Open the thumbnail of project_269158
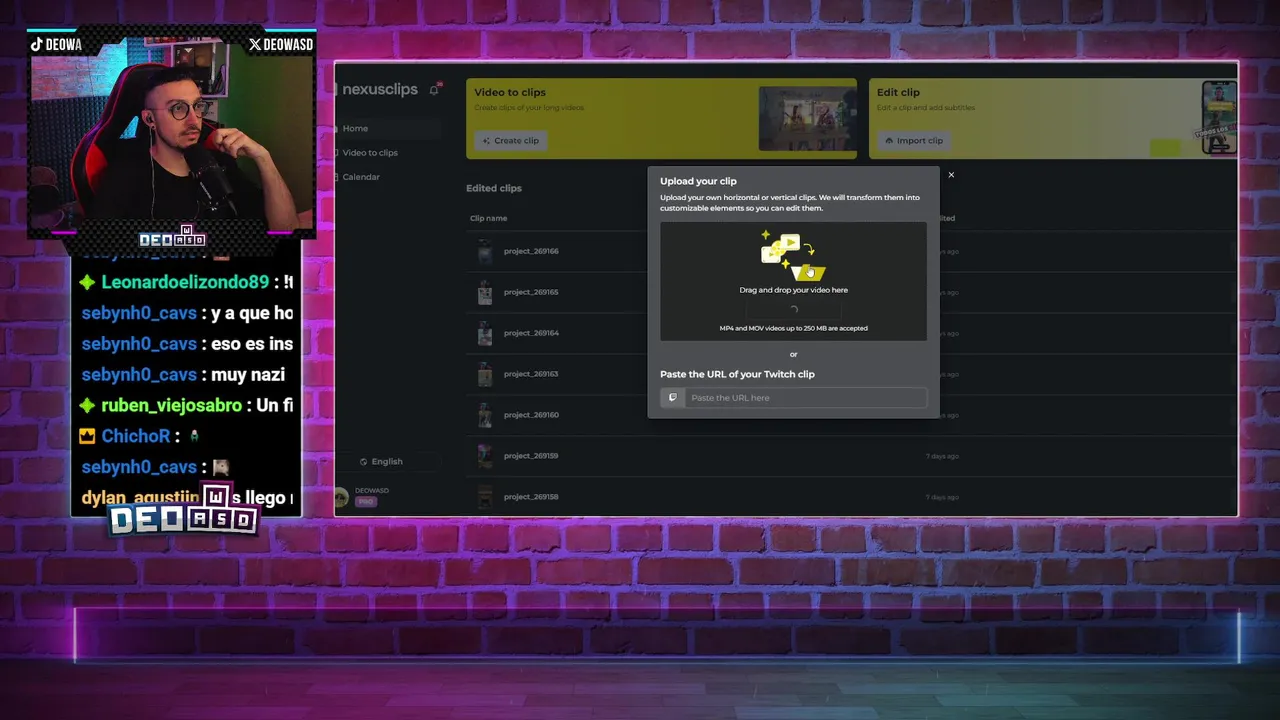 pos(485,497)
